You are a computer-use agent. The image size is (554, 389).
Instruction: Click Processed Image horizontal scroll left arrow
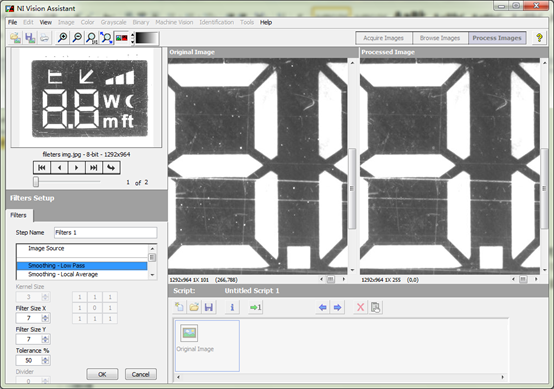(x=513, y=279)
